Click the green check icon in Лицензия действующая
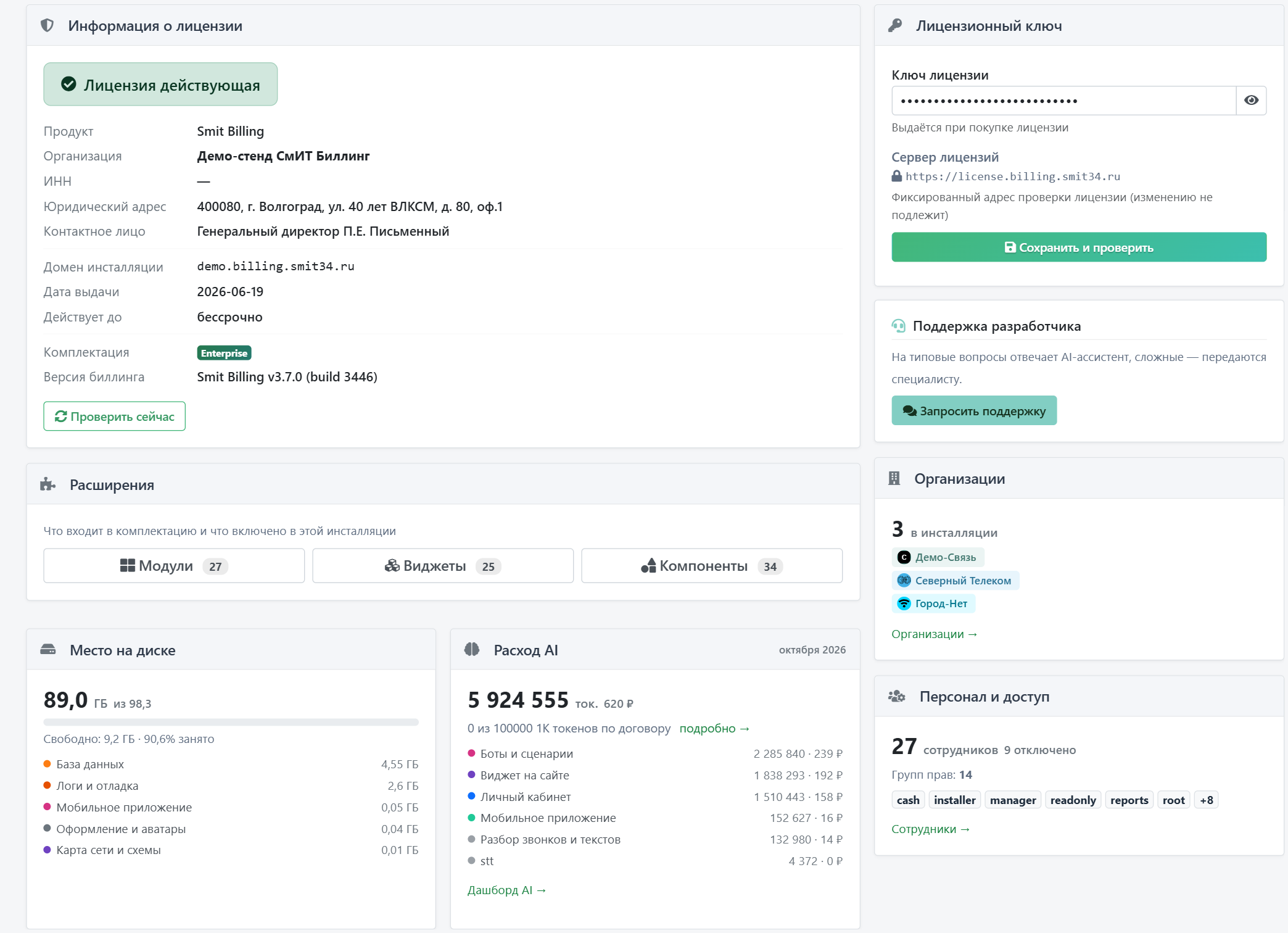 point(68,85)
